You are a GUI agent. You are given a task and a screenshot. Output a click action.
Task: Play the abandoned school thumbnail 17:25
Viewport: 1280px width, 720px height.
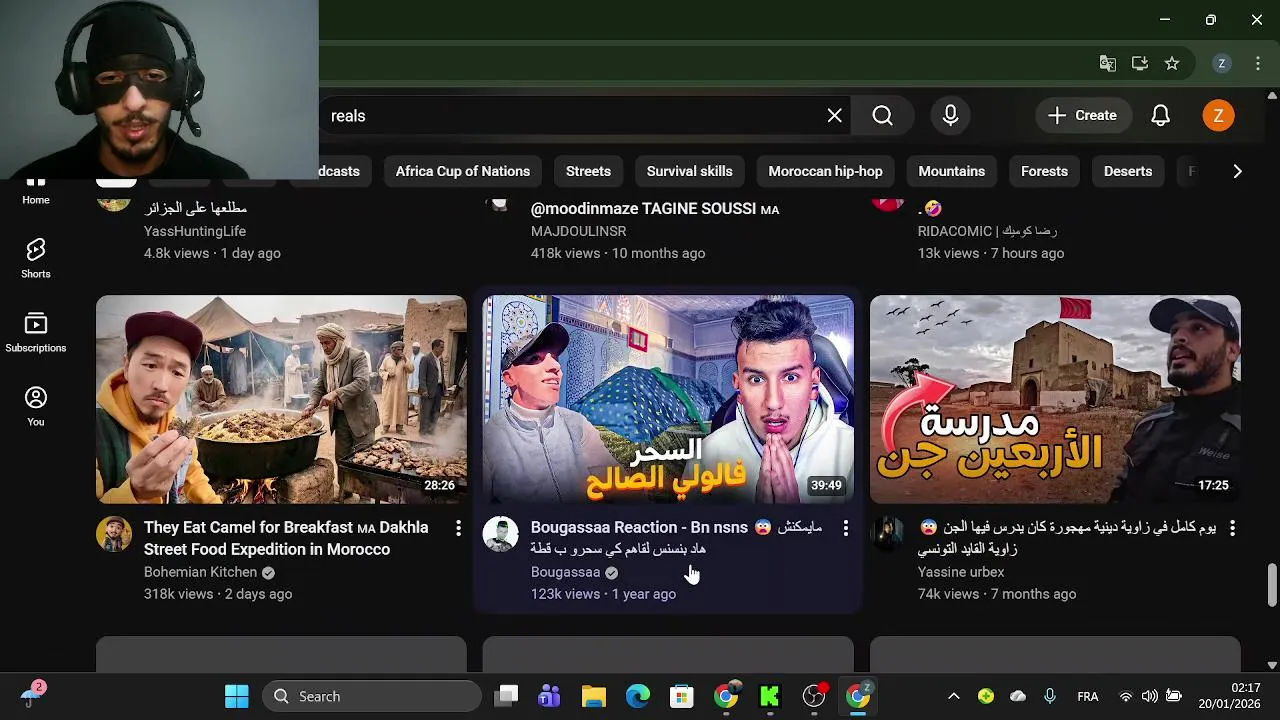pyautogui.click(x=1055, y=399)
